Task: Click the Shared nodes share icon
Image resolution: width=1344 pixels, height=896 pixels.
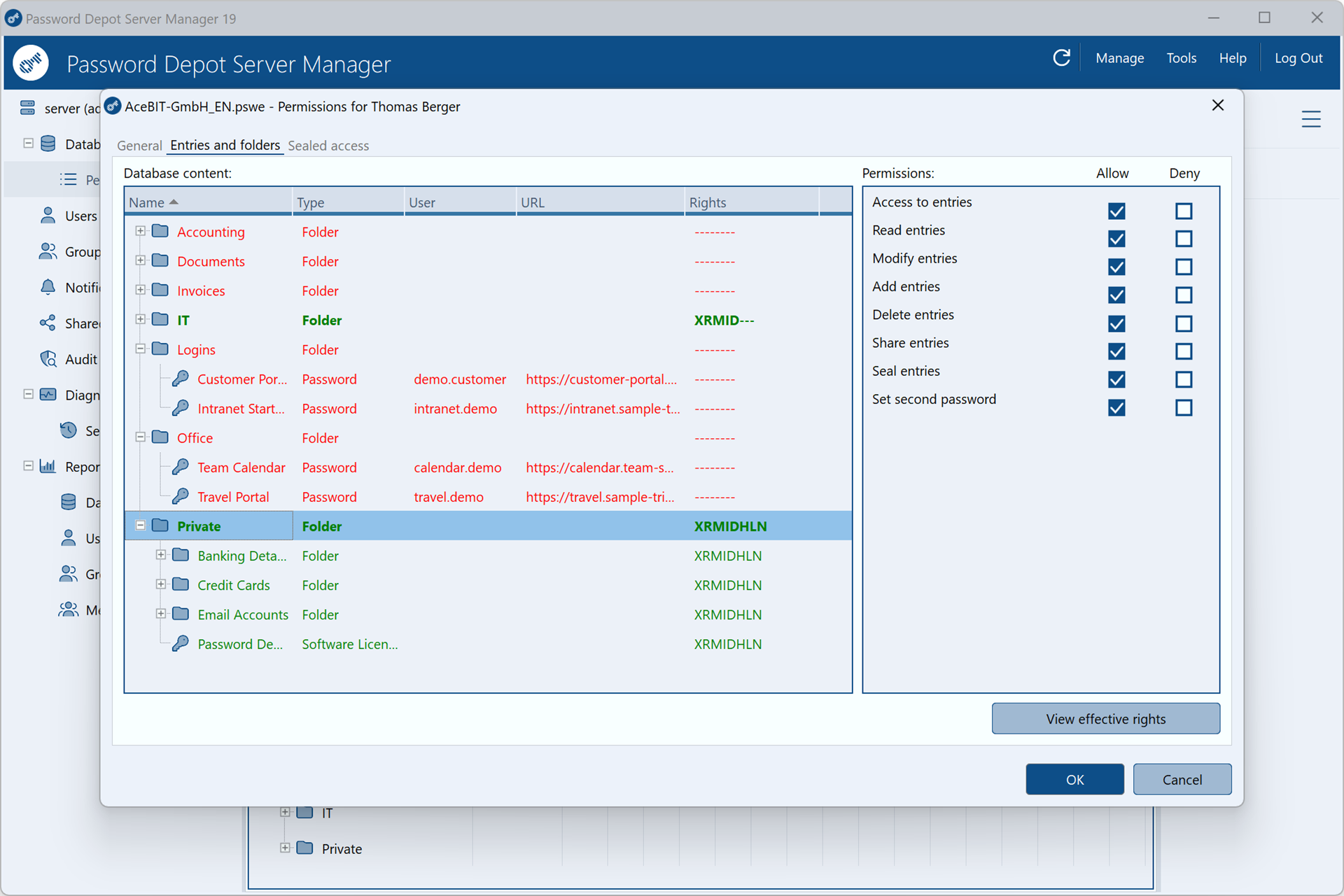Action: pos(48,323)
